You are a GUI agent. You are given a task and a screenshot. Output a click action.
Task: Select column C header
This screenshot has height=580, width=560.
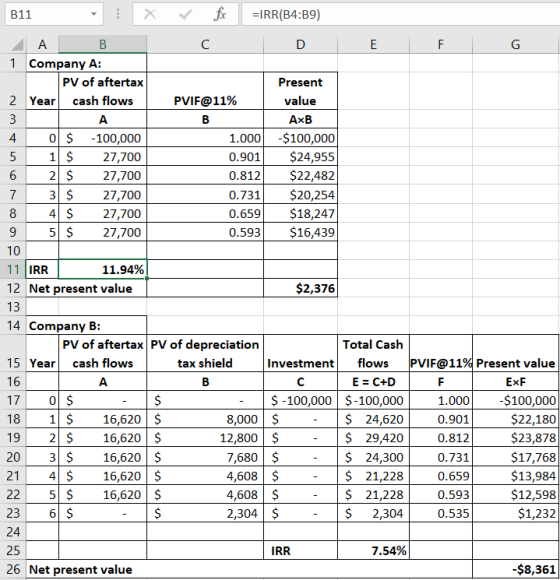[x=205, y=45]
